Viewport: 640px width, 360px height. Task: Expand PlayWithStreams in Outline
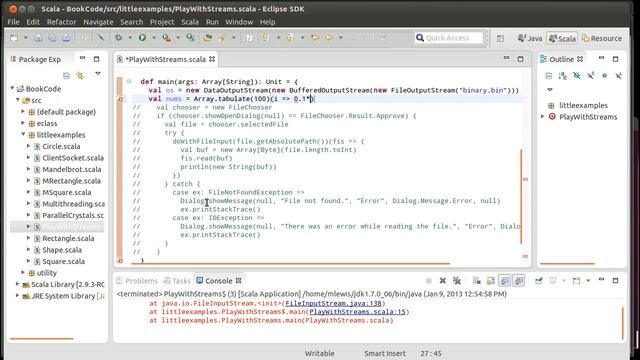[542, 116]
